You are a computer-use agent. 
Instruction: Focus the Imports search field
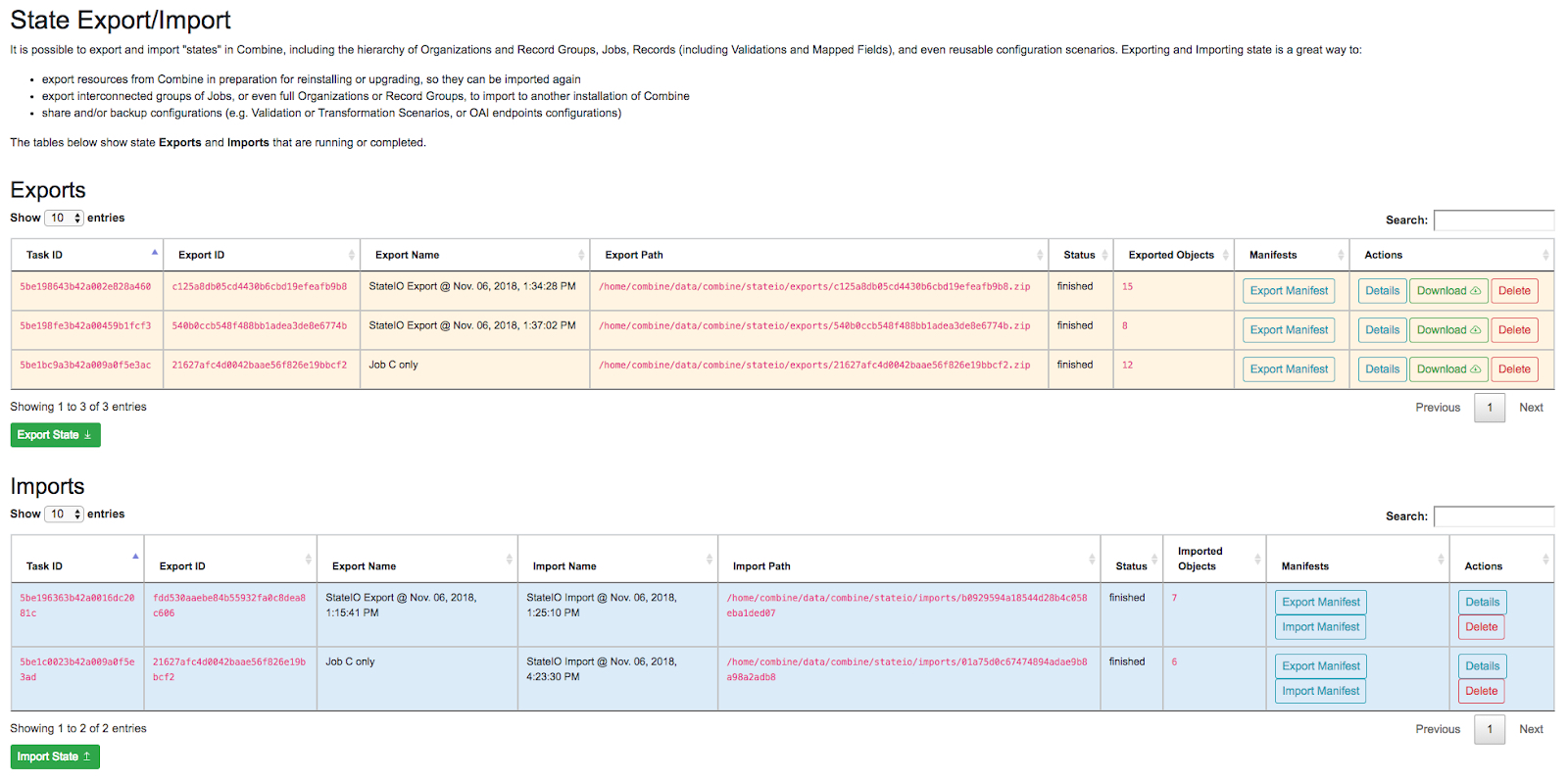pyautogui.click(x=1494, y=516)
